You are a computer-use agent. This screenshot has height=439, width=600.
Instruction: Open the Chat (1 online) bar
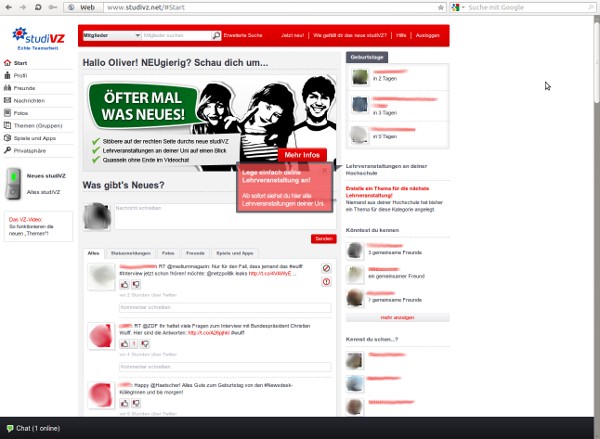pyautogui.click(x=34, y=428)
